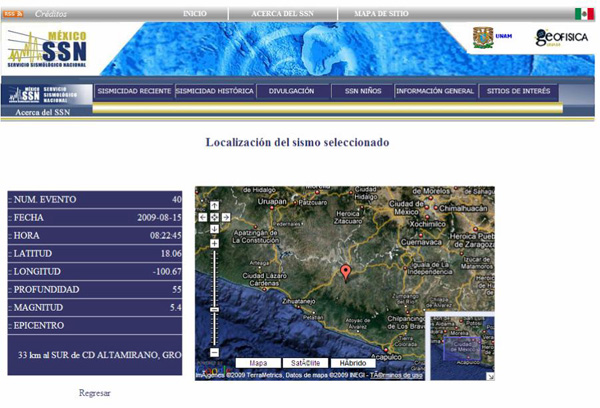Open Términos de uso link
Image resolution: width=600 pixels, height=408 pixels.
coord(396,375)
